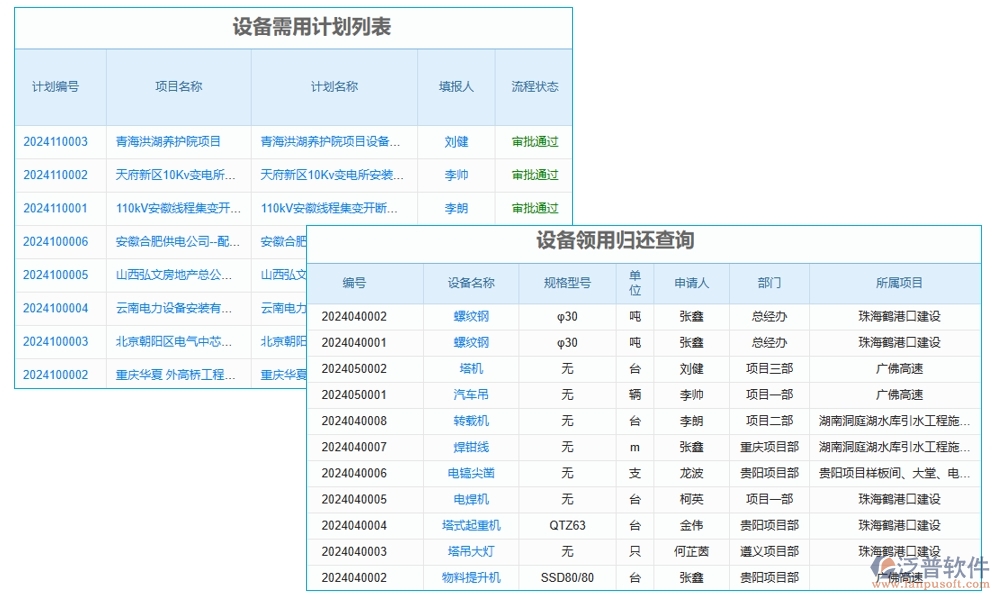The height and width of the screenshot is (600, 1000).
Task: Click the 焊钳线 equipment name
Action: click(469, 447)
